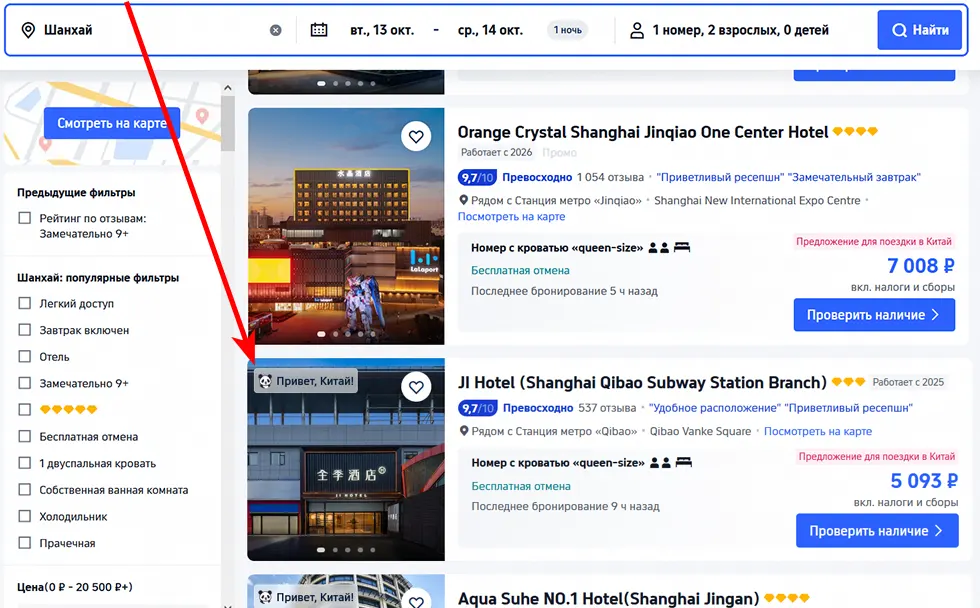Open the Orange Crystal Shanghai Jinqiao hotel title
980x608 pixels.
click(642, 132)
